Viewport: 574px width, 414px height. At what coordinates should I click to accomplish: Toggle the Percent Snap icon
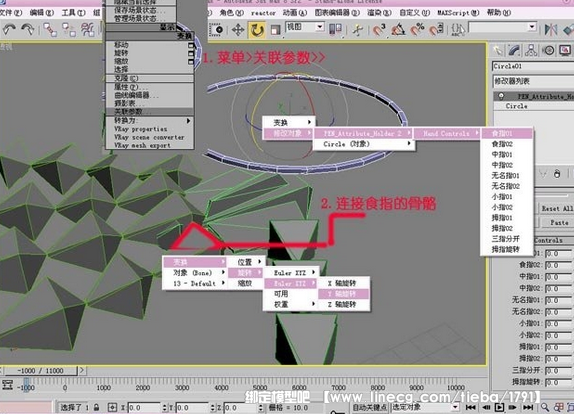point(417,30)
